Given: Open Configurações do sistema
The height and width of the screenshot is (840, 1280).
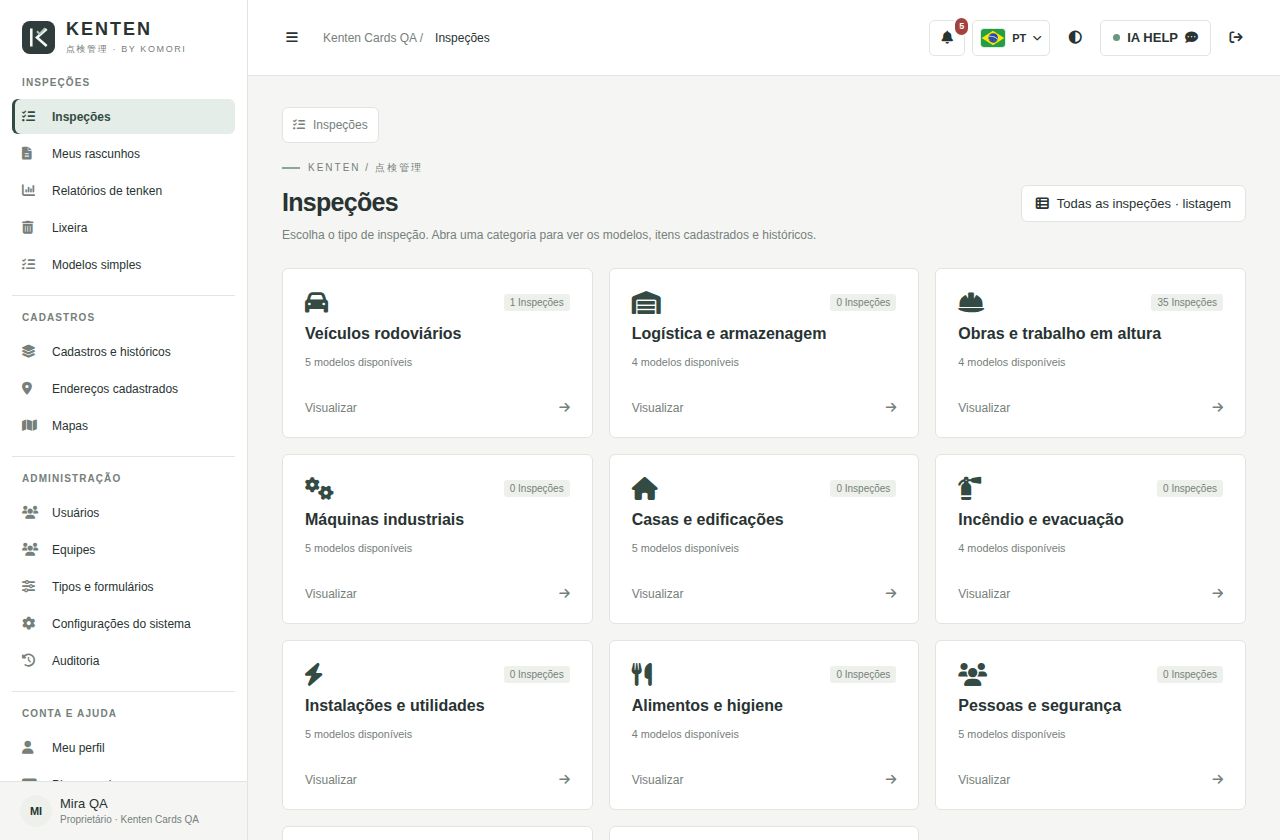Looking at the screenshot, I should 123,624.
